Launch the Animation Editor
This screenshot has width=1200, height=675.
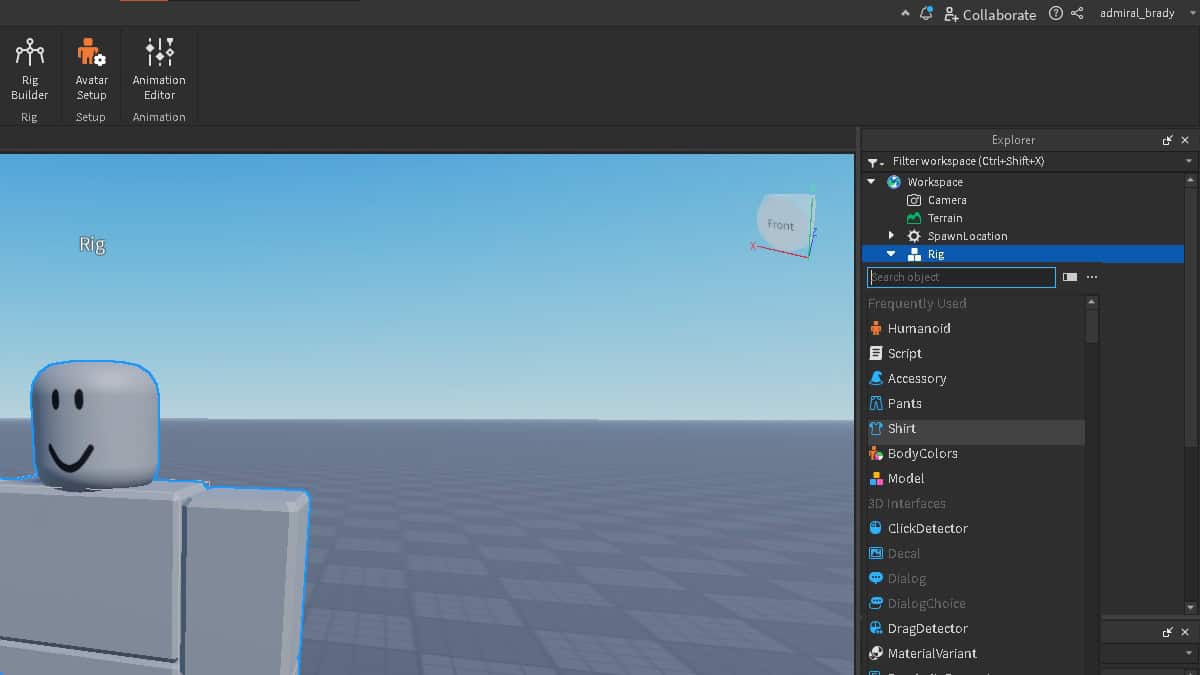click(159, 70)
